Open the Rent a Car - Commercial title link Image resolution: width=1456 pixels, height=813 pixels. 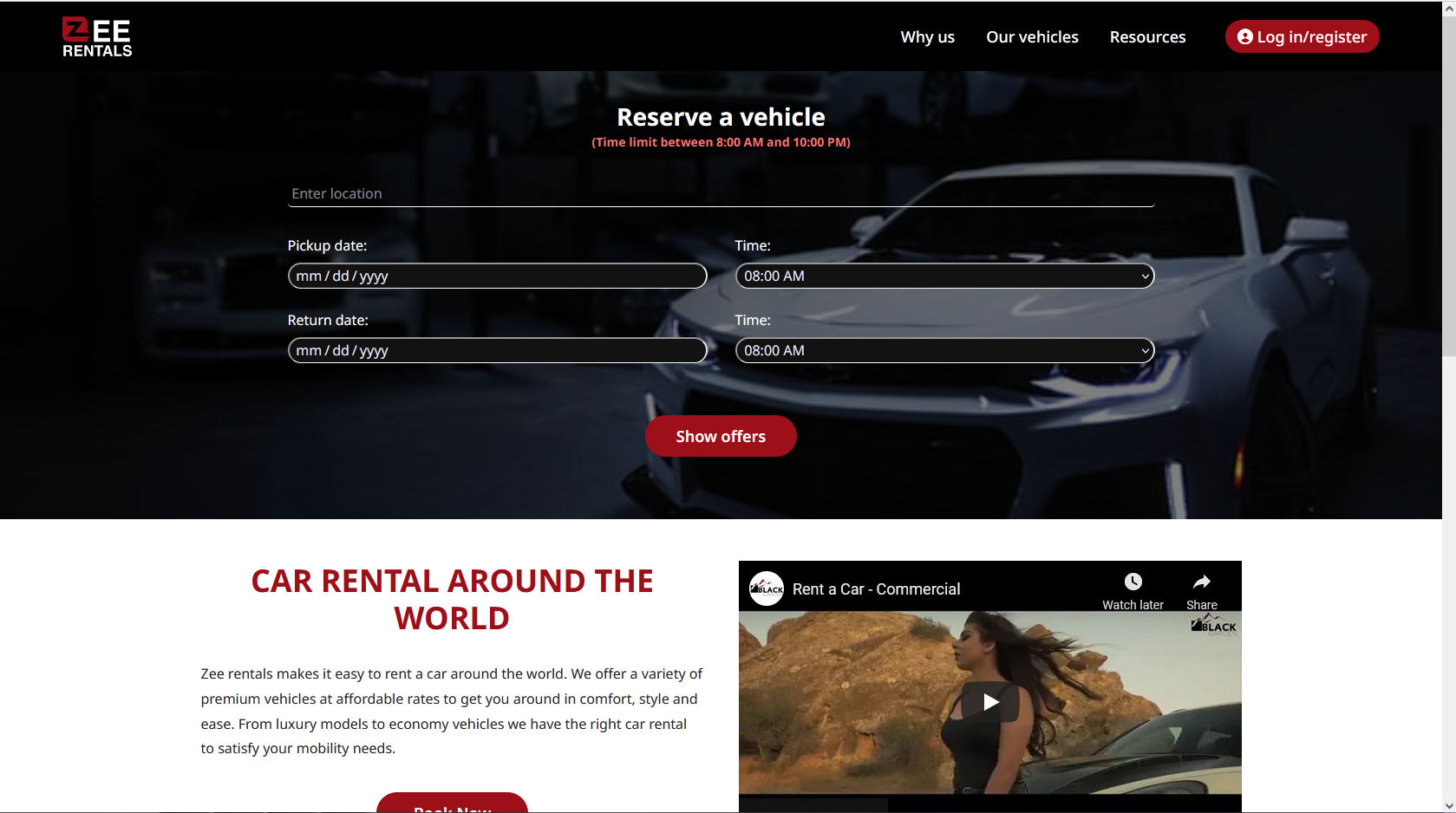pyautogui.click(x=876, y=589)
